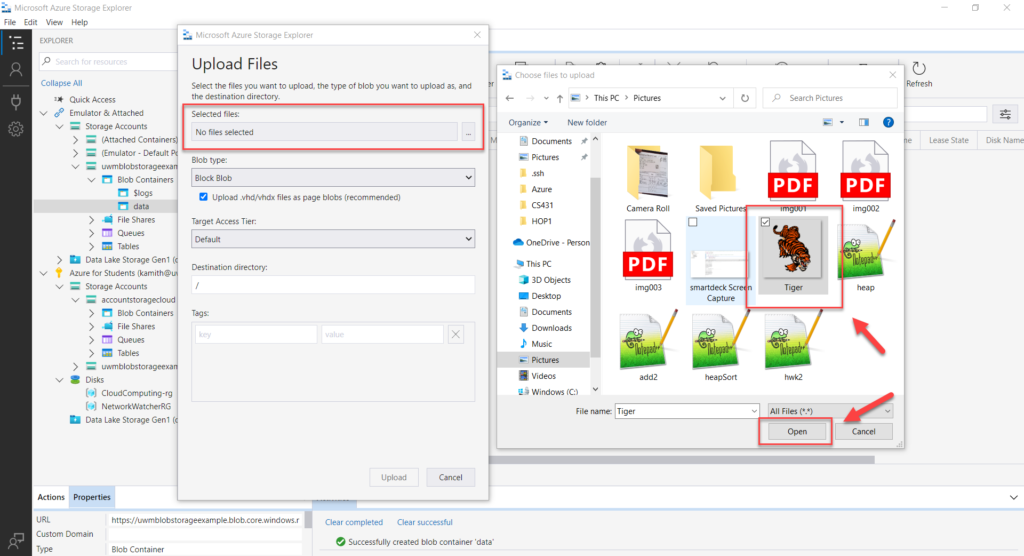Refresh the Pictures folder location
Image resolution: width=1024 pixels, height=556 pixels.
[744, 98]
